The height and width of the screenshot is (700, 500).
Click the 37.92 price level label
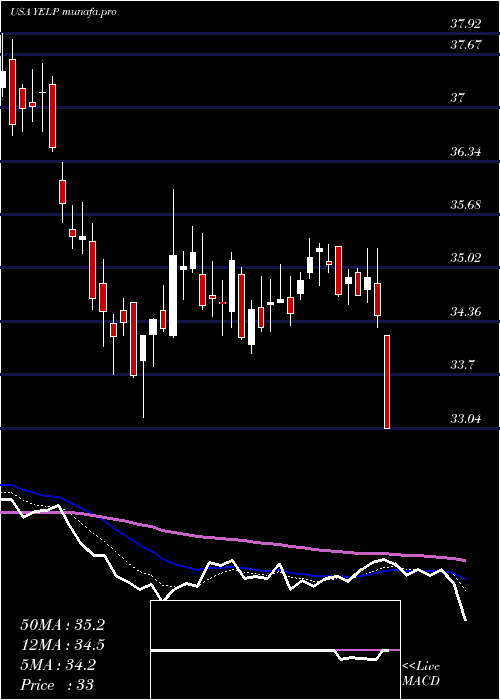[466, 24]
